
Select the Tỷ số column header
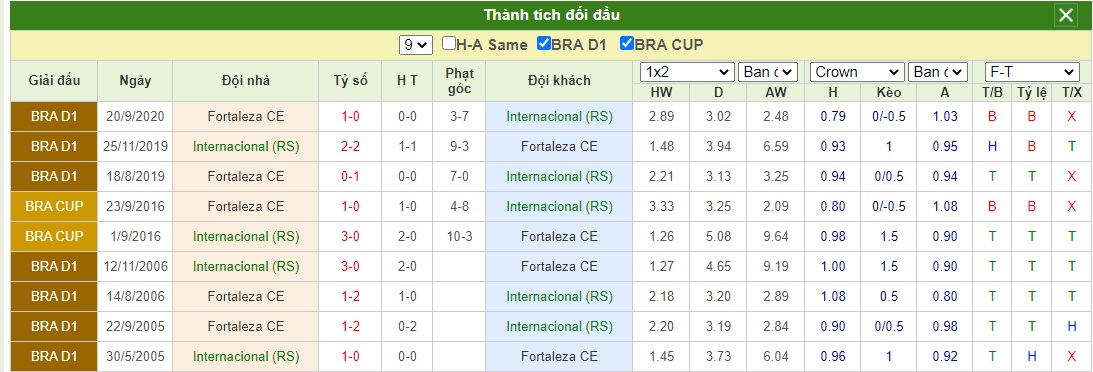(351, 81)
